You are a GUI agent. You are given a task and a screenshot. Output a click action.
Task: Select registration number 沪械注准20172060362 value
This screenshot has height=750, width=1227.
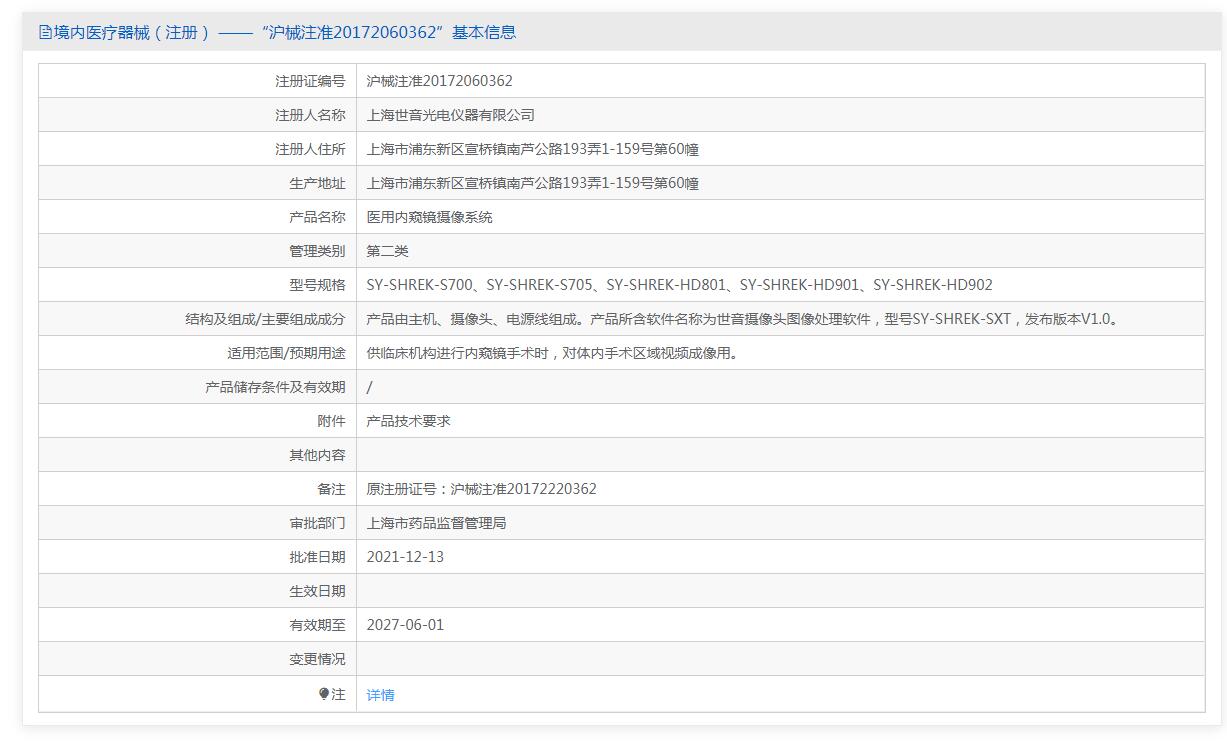pyautogui.click(x=440, y=81)
